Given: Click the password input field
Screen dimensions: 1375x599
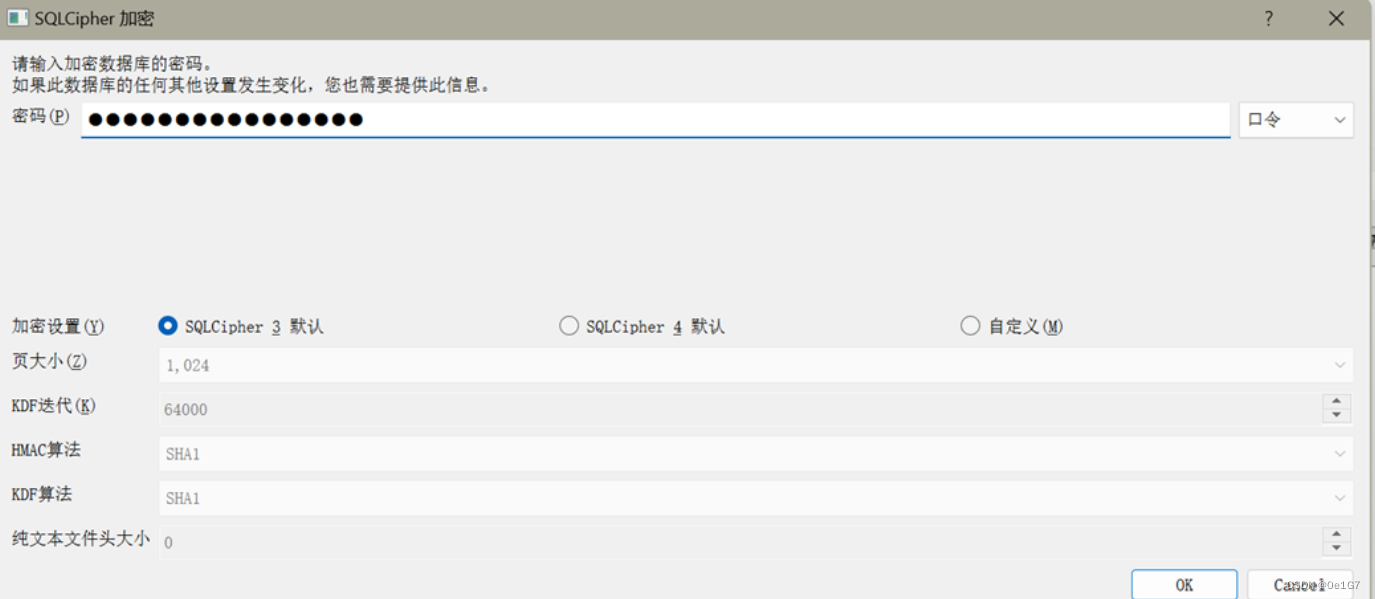Looking at the screenshot, I should 655,120.
